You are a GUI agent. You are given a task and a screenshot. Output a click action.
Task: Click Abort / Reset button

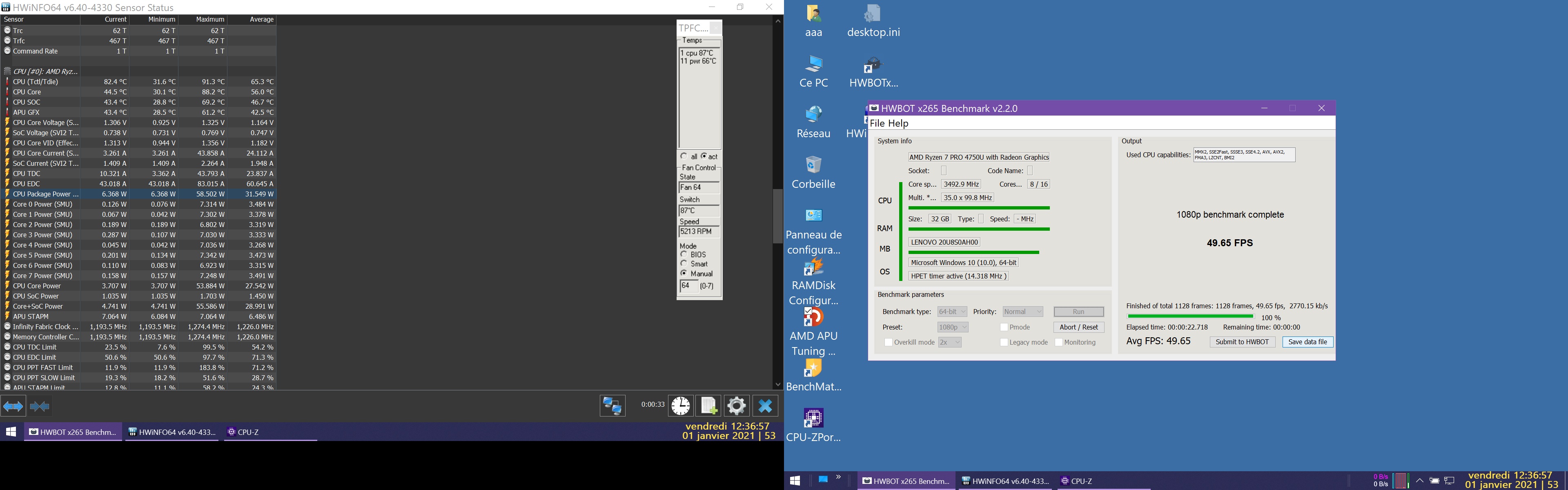click(x=1078, y=327)
